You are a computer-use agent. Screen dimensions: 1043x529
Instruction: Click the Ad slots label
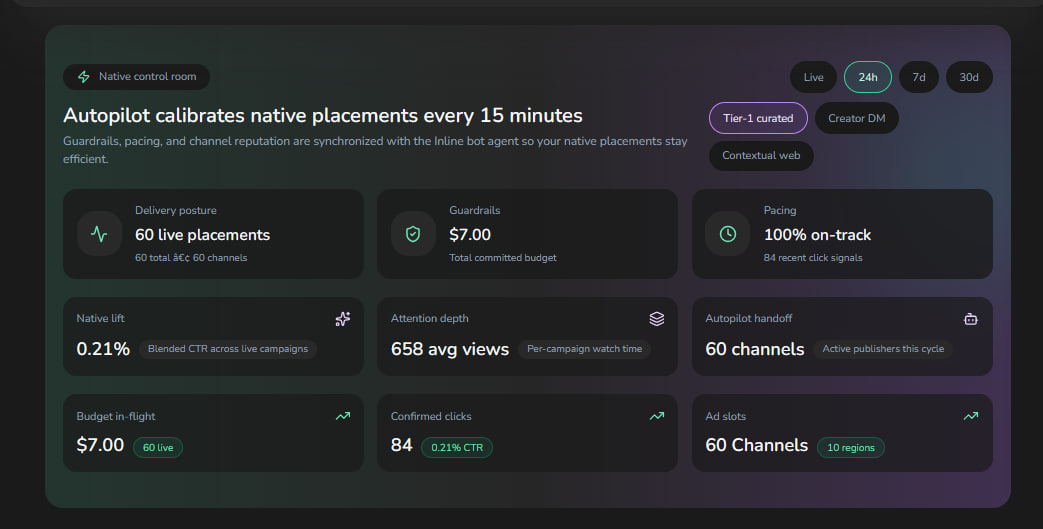726,417
